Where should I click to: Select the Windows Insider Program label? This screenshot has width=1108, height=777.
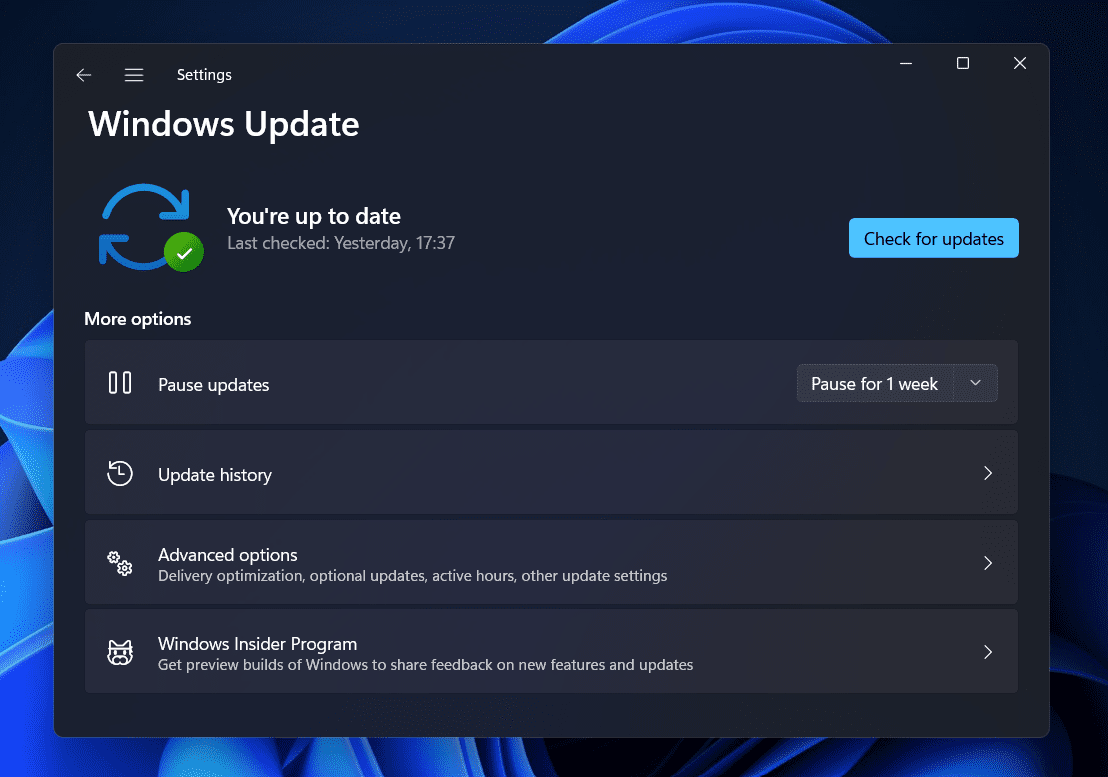pyautogui.click(x=257, y=644)
